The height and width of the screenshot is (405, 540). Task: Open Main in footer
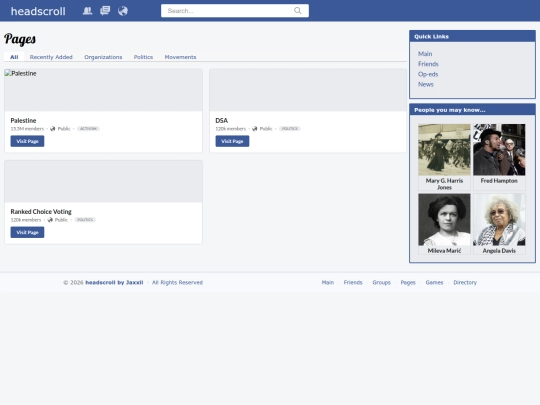coord(328,282)
